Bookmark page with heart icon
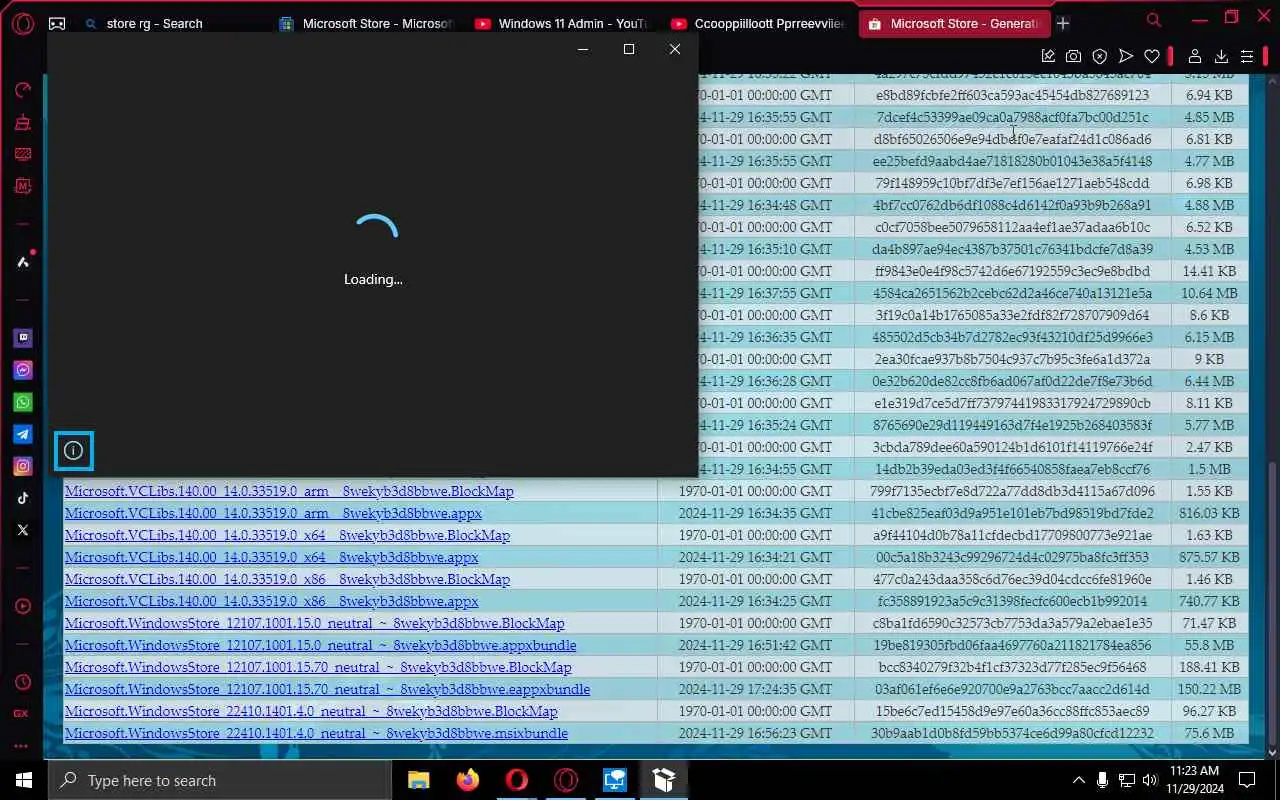This screenshot has width=1280, height=800. [x=1152, y=57]
